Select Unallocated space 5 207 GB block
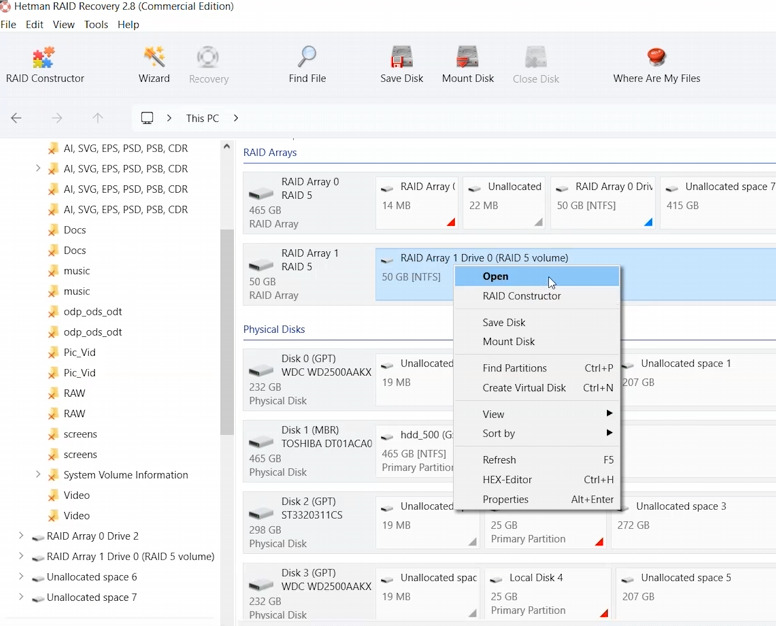This screenshot has height=626, width=776. point(696,593)
